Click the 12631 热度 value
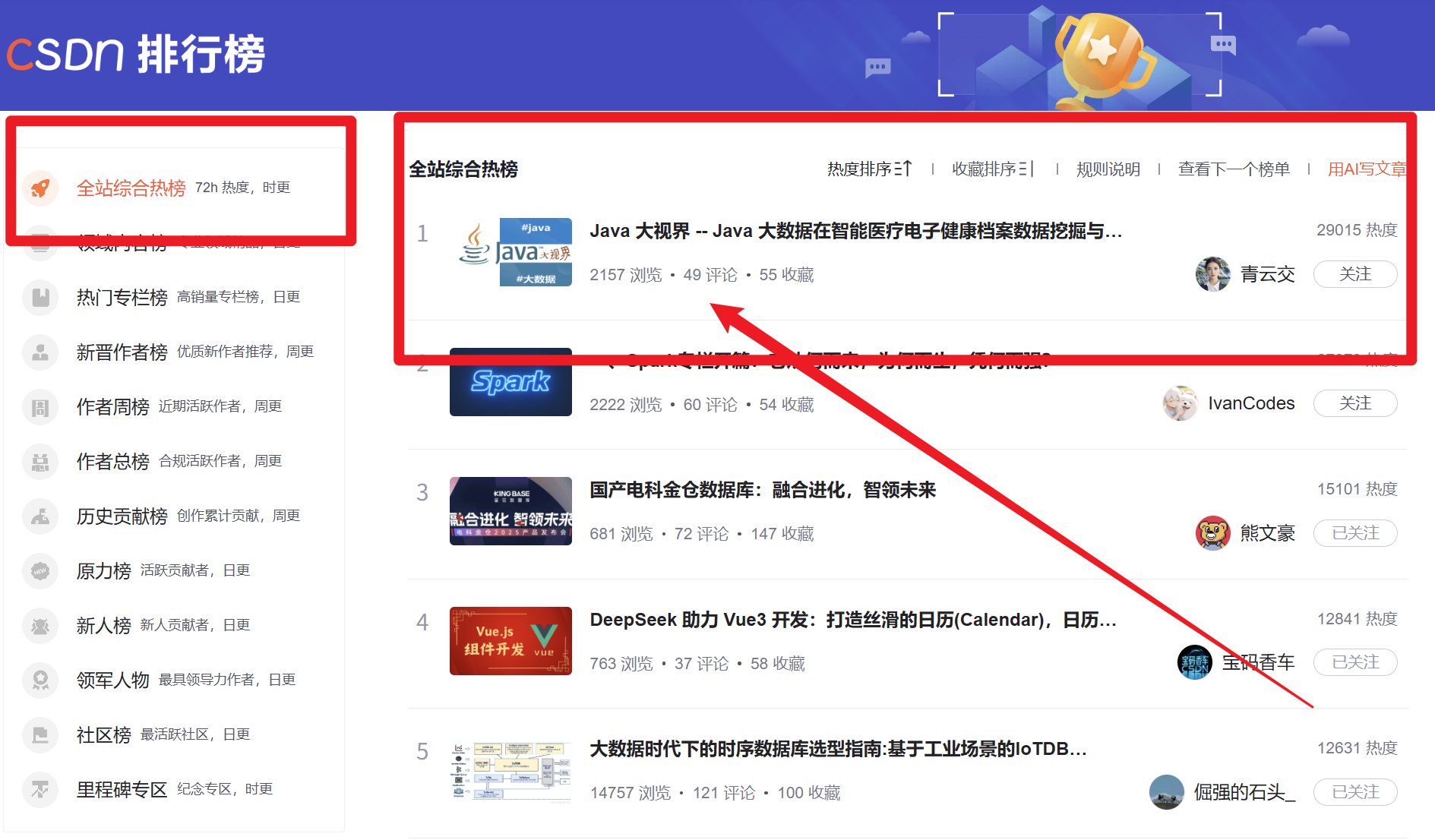This screenshot has height=840, width=1435. coord(1357,748)
